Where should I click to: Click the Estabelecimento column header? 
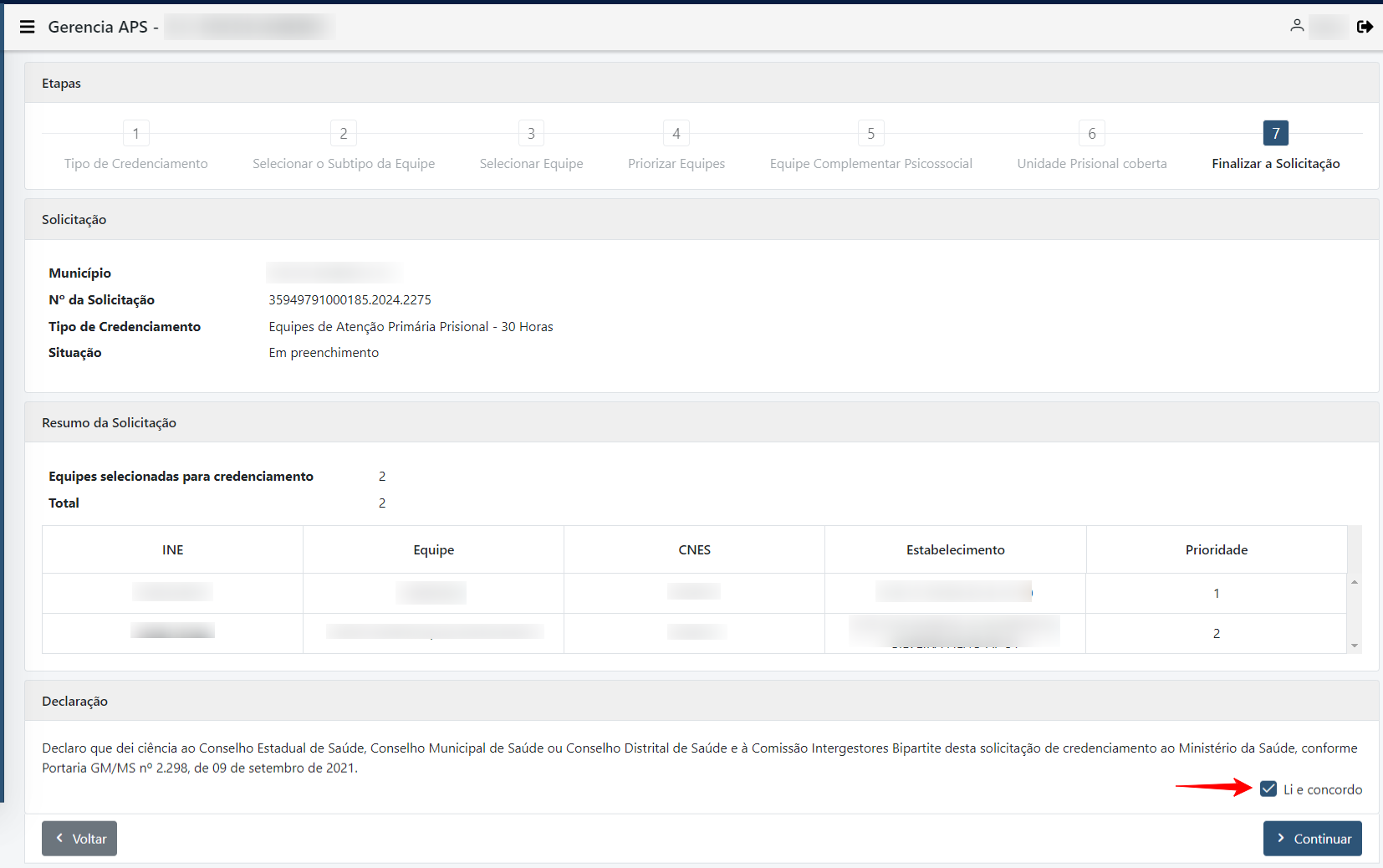(956, 549)
